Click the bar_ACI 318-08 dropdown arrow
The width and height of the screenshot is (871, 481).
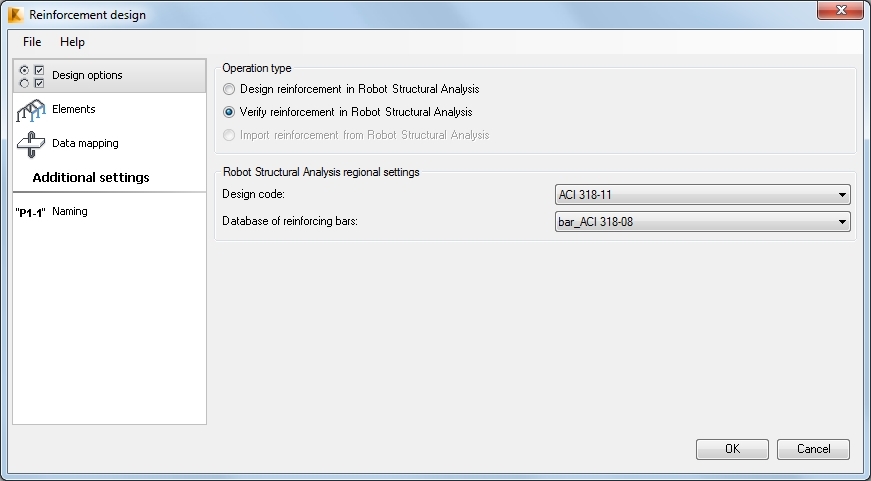point(842,222)
